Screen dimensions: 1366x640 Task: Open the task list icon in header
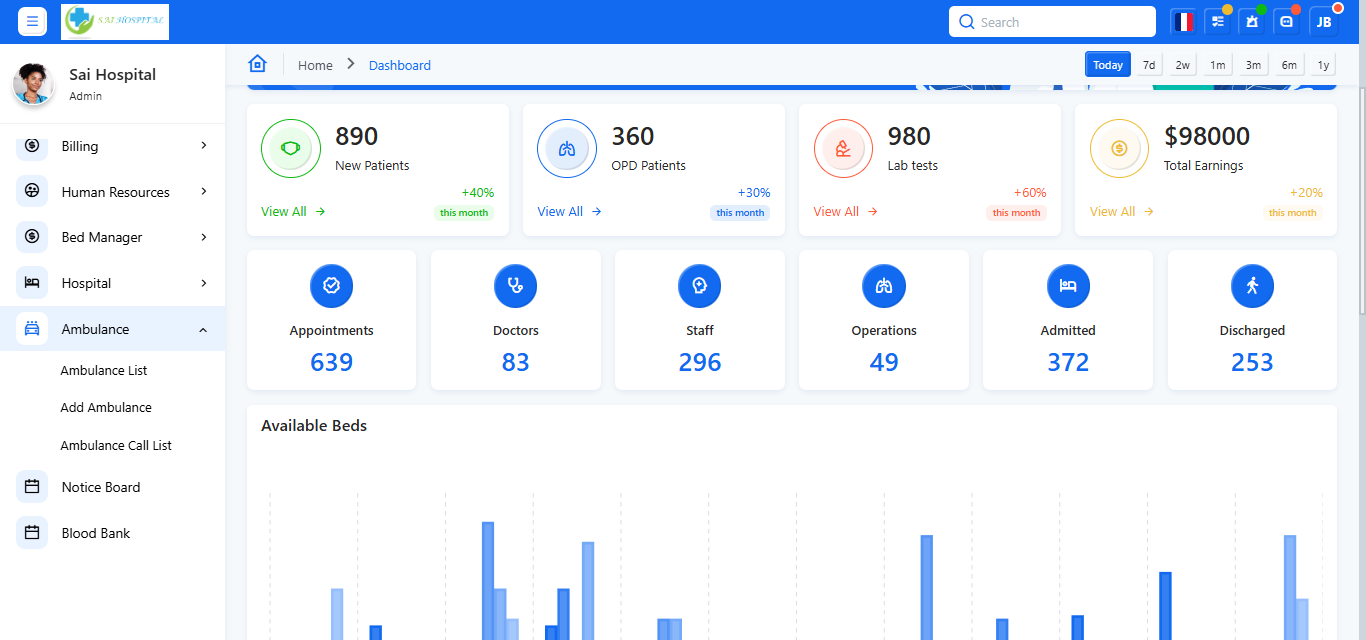[x=1218, y=22]
